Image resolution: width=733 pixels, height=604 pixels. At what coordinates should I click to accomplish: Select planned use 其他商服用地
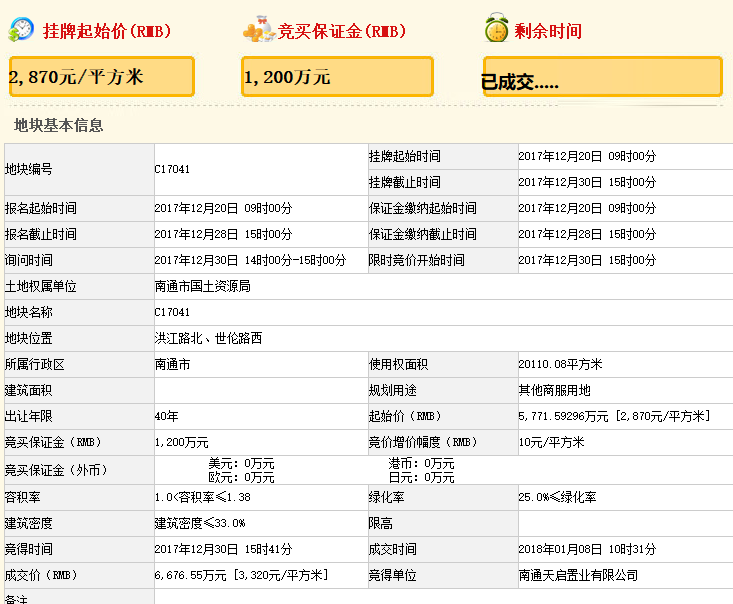[554, 390]
